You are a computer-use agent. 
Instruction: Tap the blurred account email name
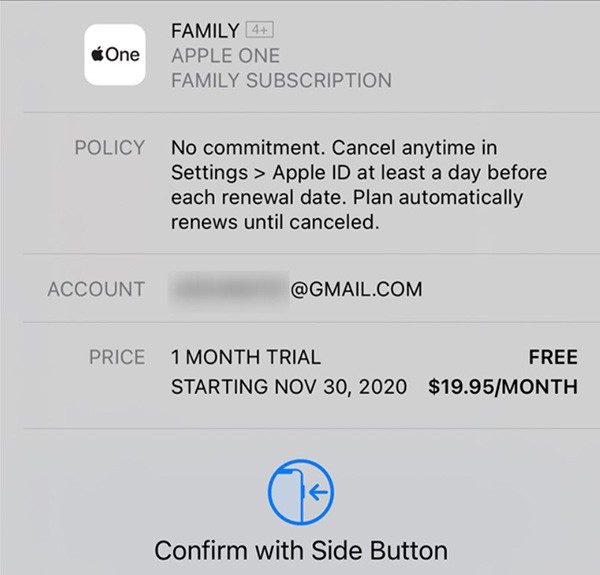click(228, 290)
